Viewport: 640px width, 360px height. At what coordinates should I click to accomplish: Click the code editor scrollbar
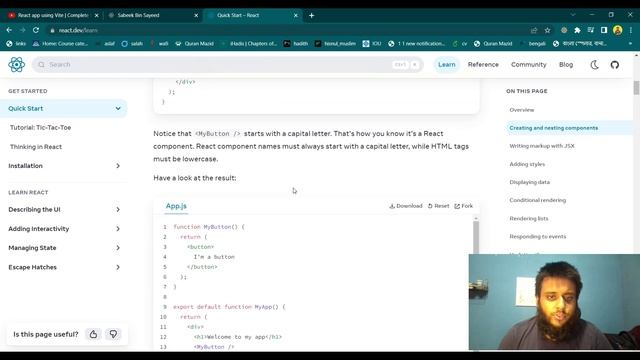pos(476,238)
